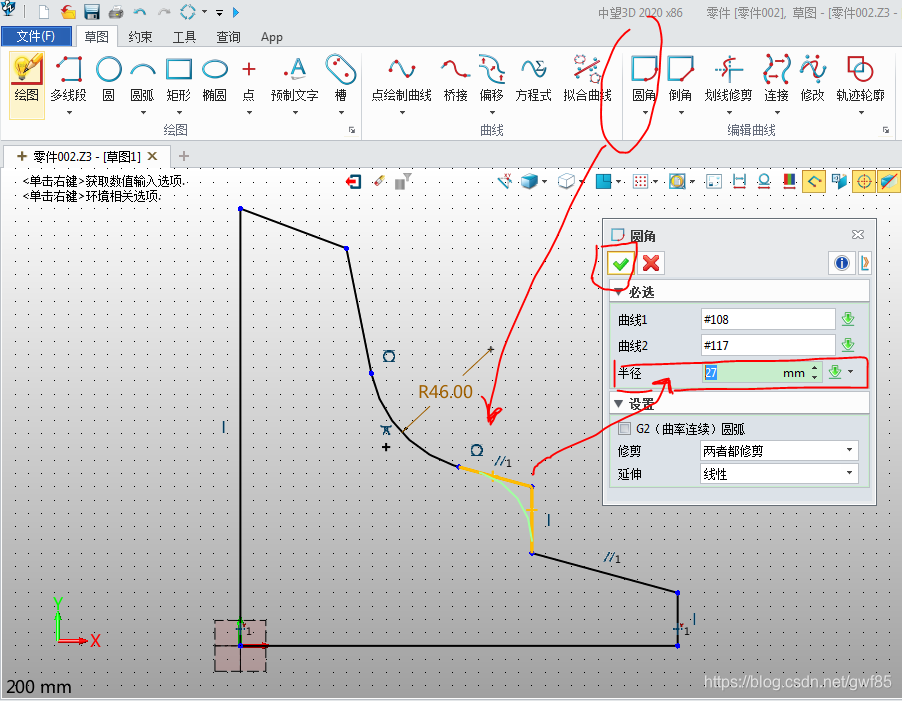Click the 划线修剪 trim tool
This screenshot has width=902, height=701.
click(727, 79)
